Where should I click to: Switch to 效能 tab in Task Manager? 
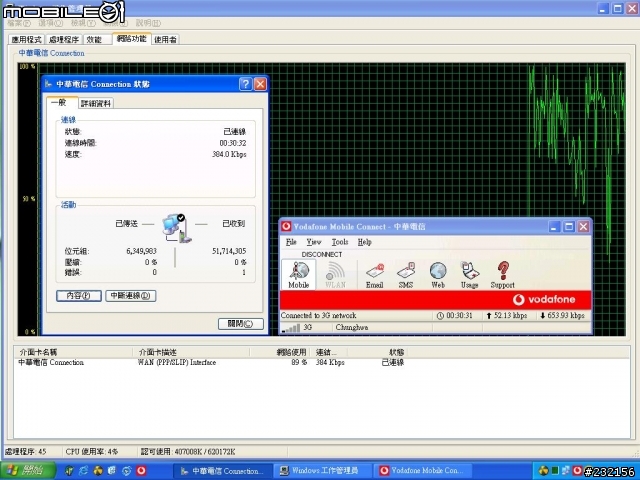[x=96, y=40]
